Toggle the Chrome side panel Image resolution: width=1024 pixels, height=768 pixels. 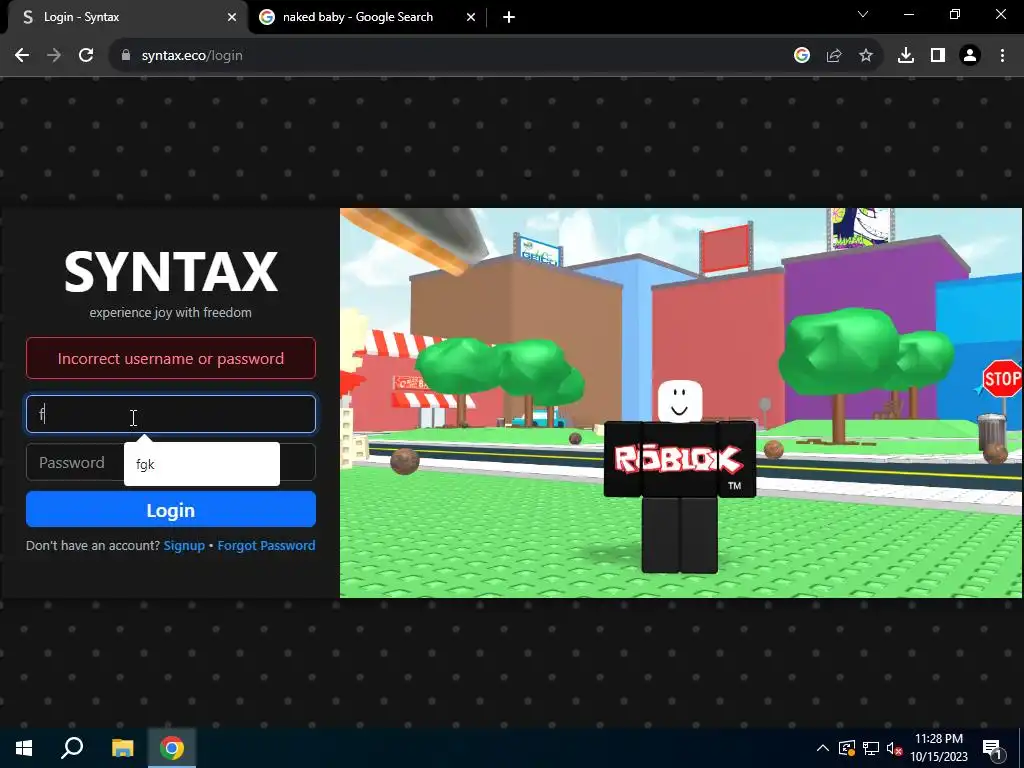click(x=938, y=56)
